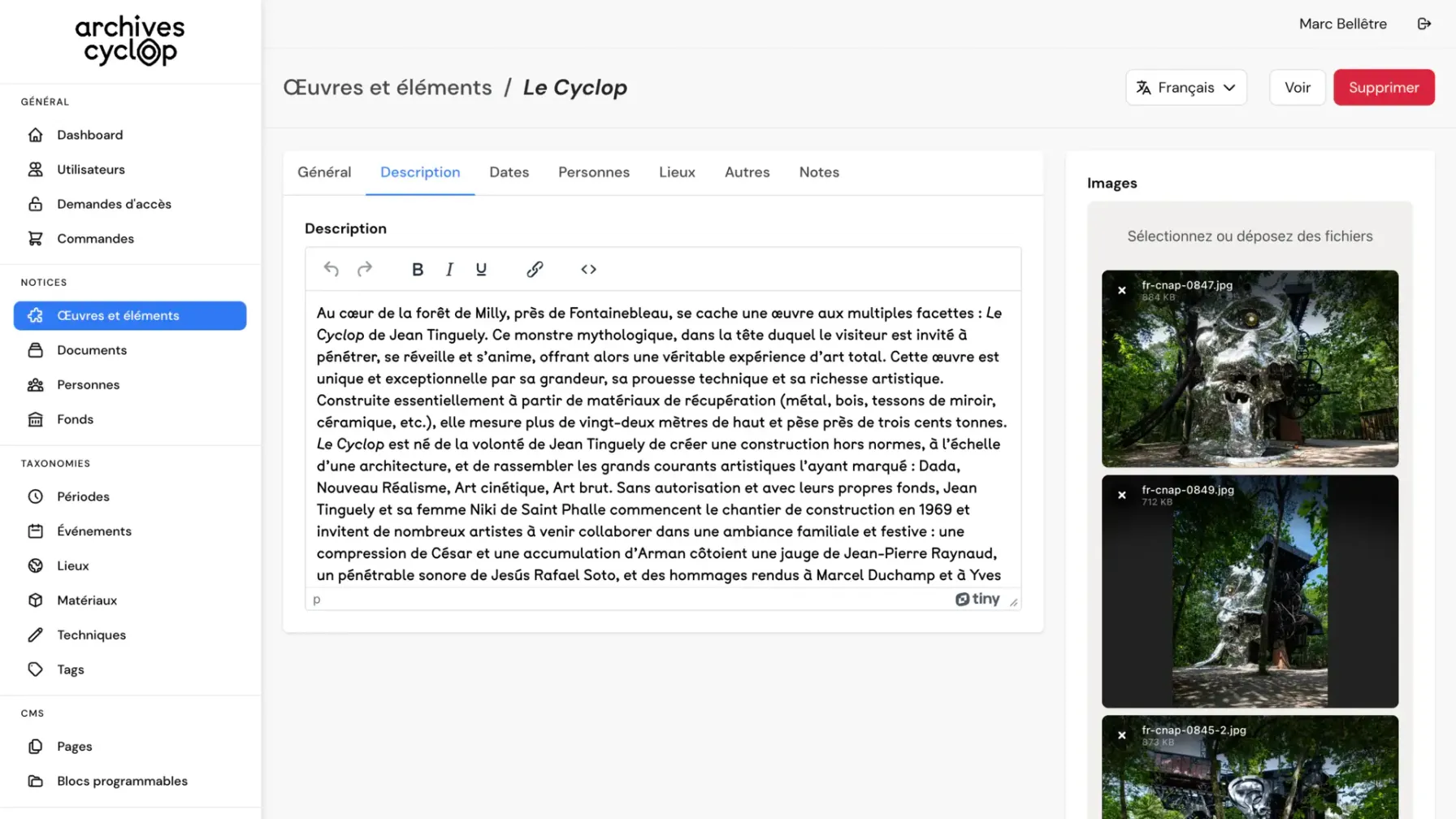1456x819 pixels.
Task: Open the Personnes tab
Action: 593,172
